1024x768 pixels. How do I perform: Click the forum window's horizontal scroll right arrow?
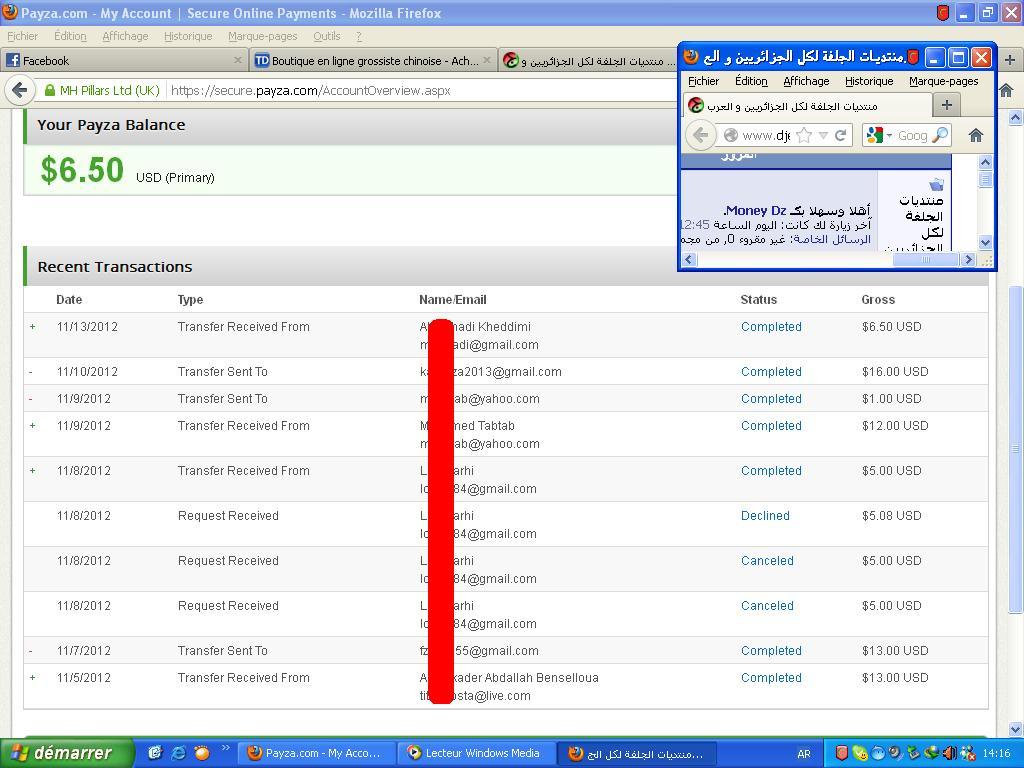tap(968, 259)
